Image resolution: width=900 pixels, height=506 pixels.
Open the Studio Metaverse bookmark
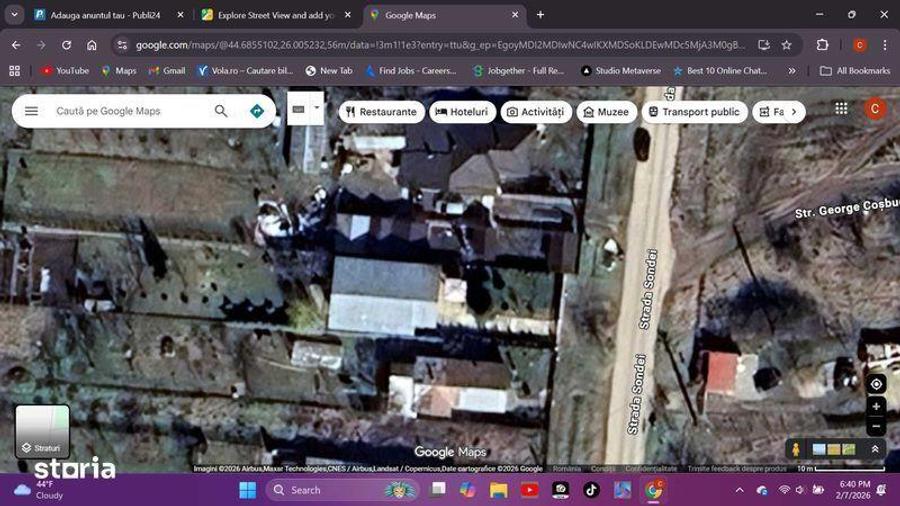click(620, 71)
